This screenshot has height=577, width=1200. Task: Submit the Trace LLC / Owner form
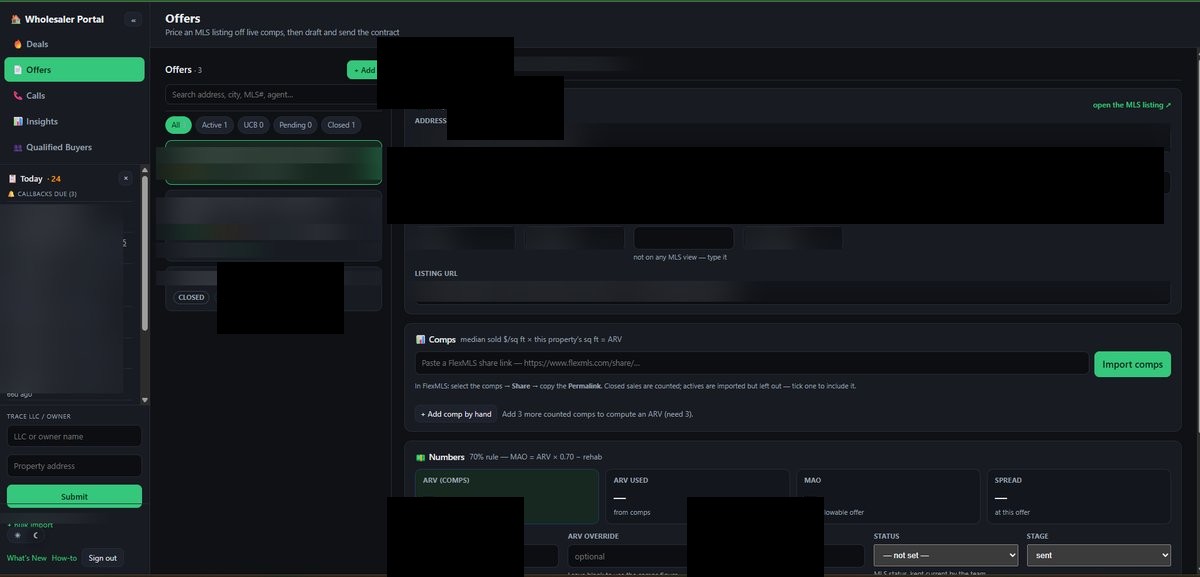tap(74, 496)
